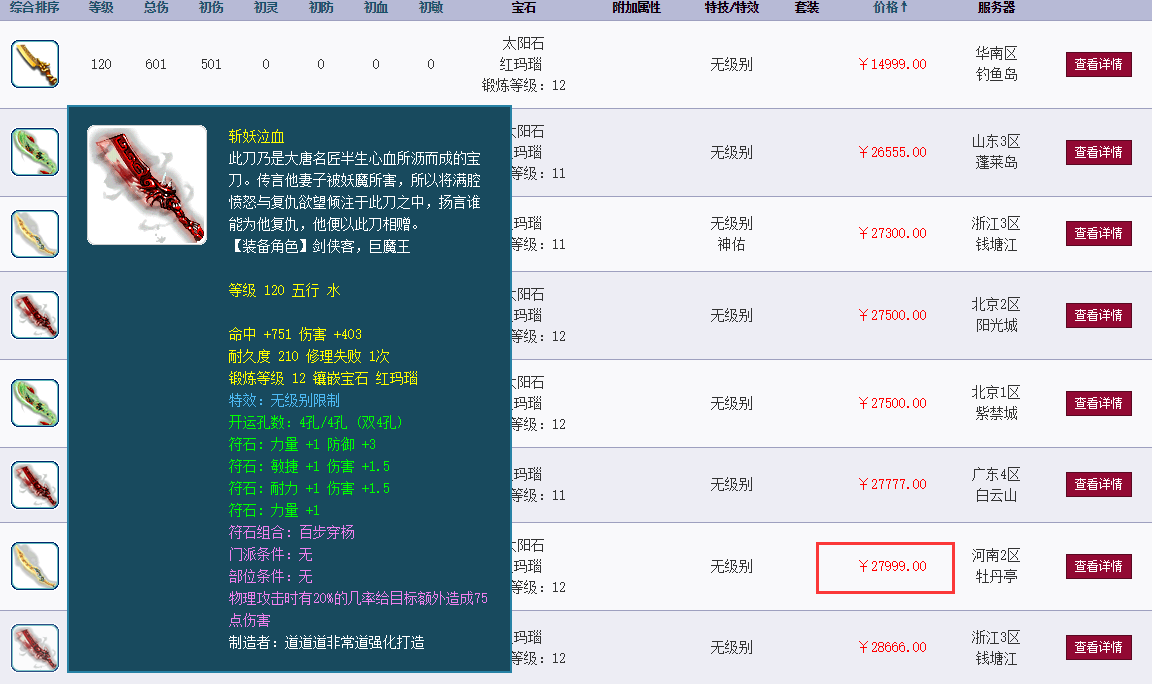Click the 服务器 column header

point(997,8)
